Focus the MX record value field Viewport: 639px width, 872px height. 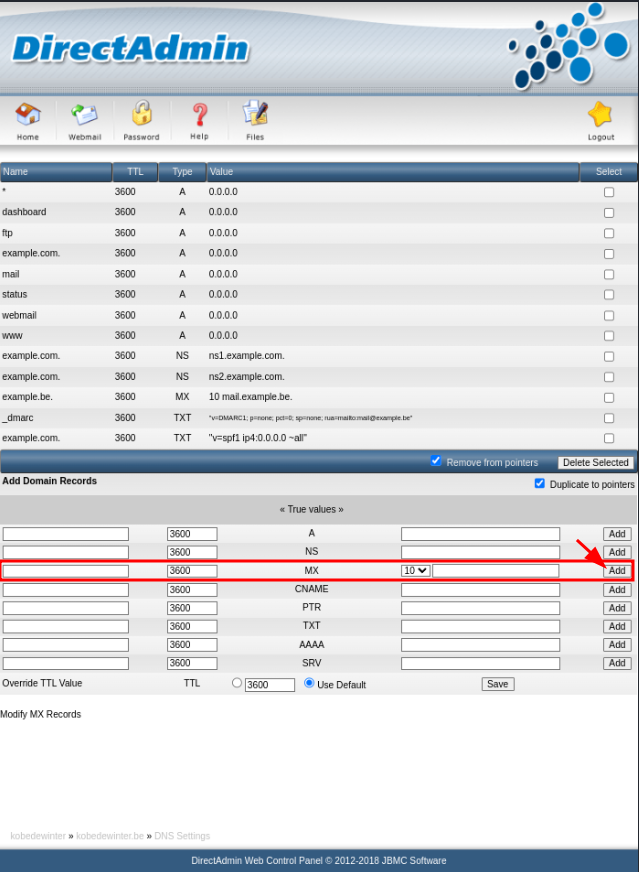496,571
